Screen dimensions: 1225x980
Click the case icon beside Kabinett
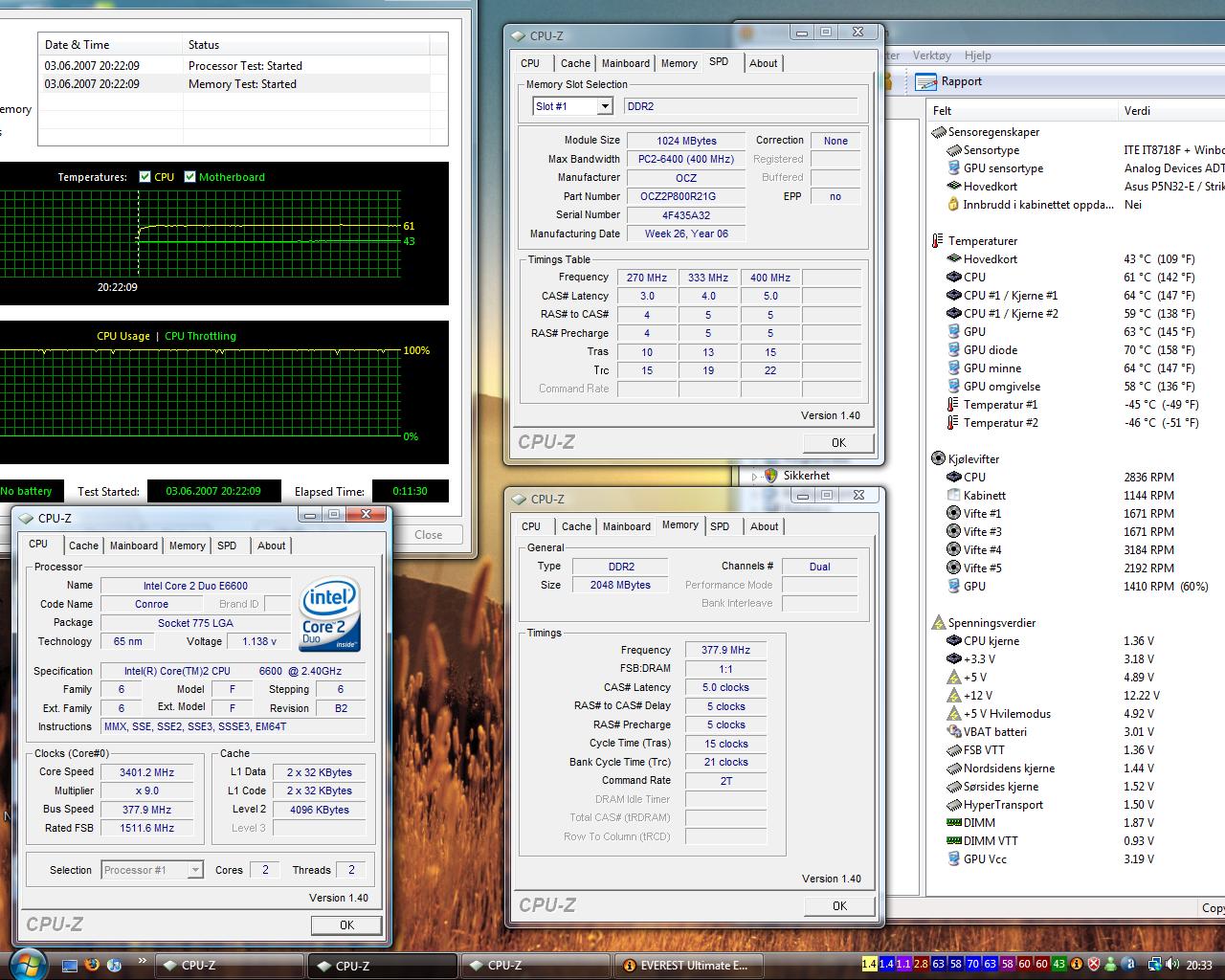point(953,496)
